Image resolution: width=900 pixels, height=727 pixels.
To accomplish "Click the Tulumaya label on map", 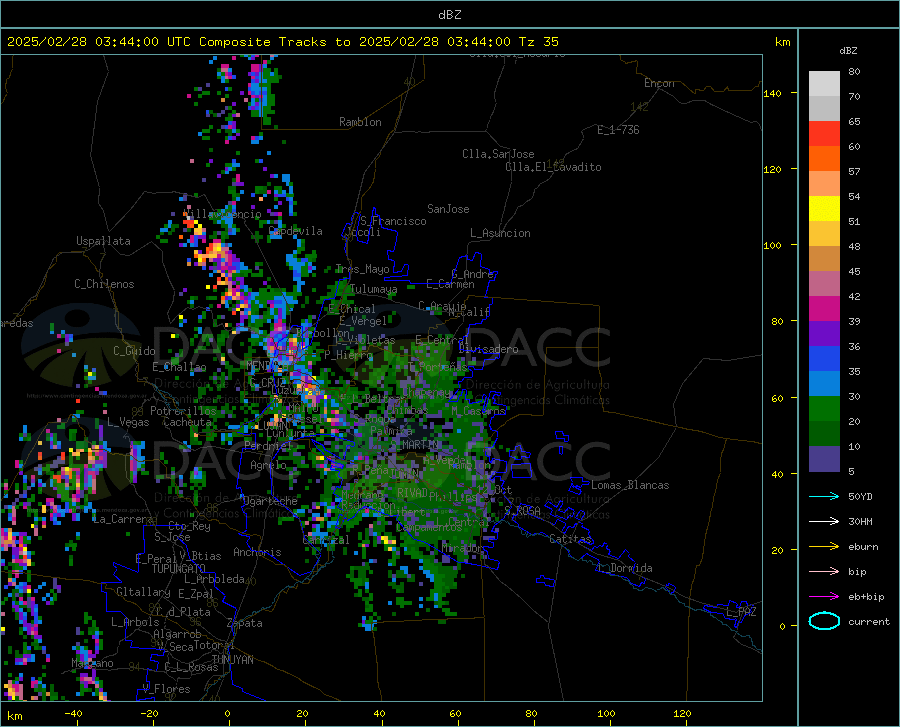I will (373, 289).
